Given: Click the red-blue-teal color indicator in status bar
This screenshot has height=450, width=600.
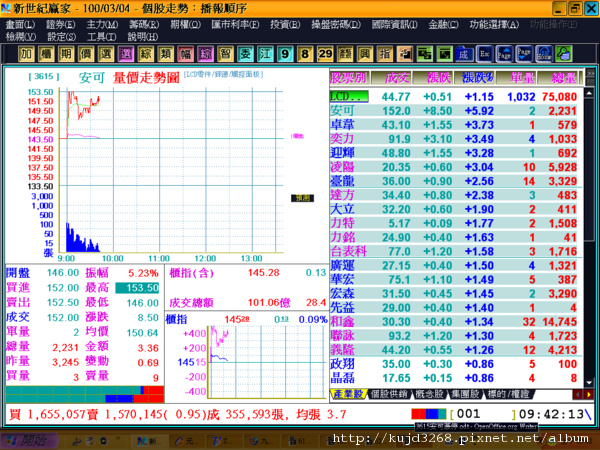Looking at the screenshot, I should (x=429, y=414).
